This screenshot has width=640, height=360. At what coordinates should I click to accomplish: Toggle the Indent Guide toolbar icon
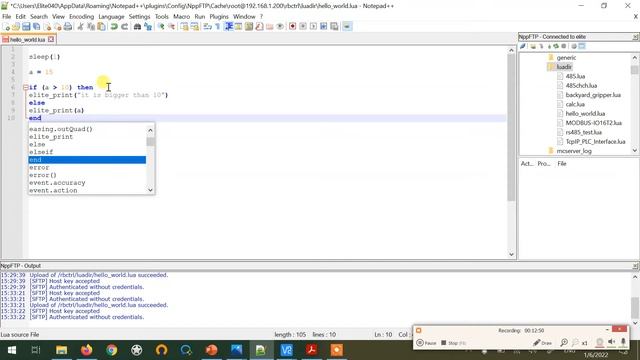(x=229, y=27)
